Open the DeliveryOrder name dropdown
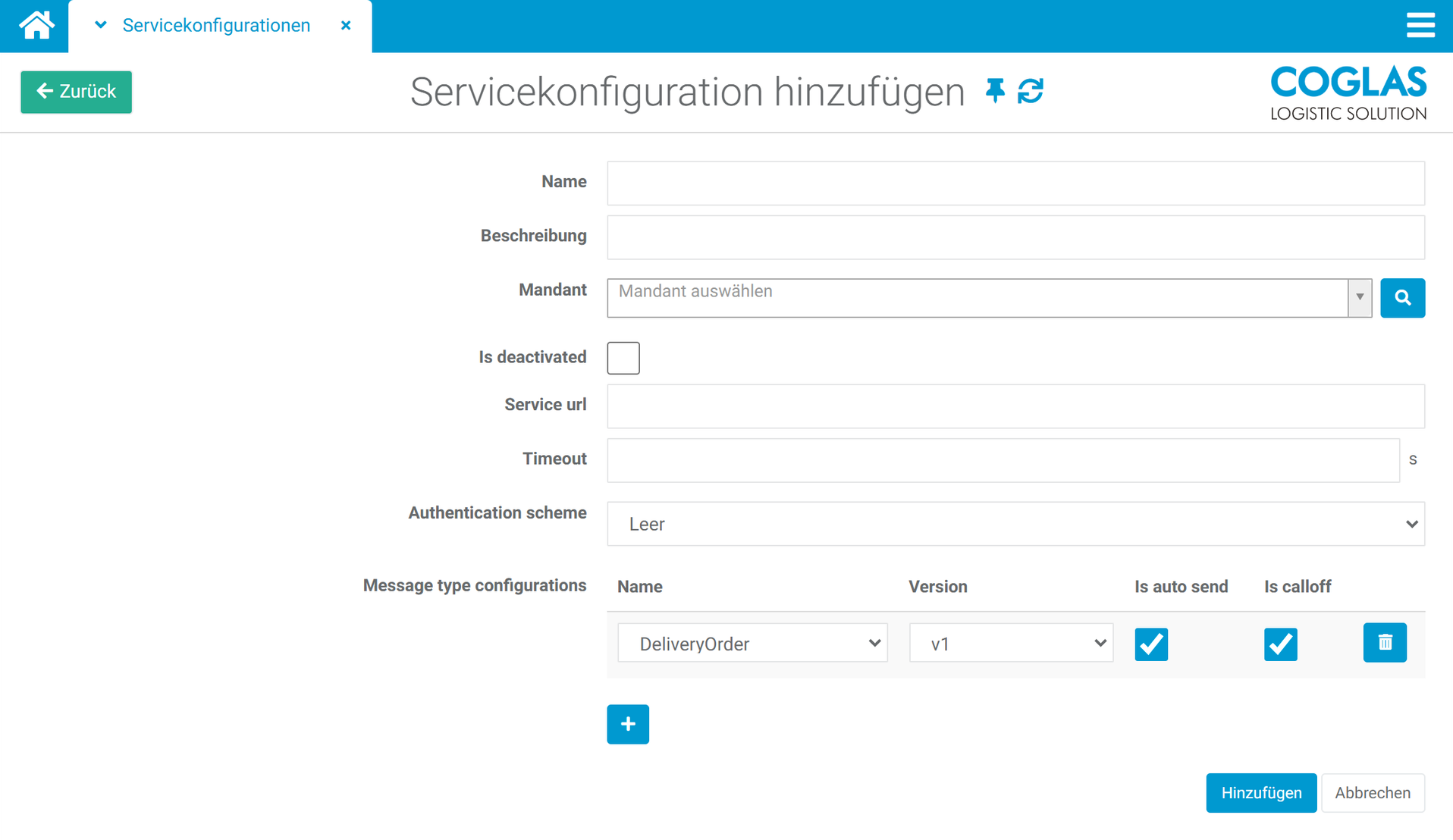Viewport: 1453px width, 840px height. point(752,644)
